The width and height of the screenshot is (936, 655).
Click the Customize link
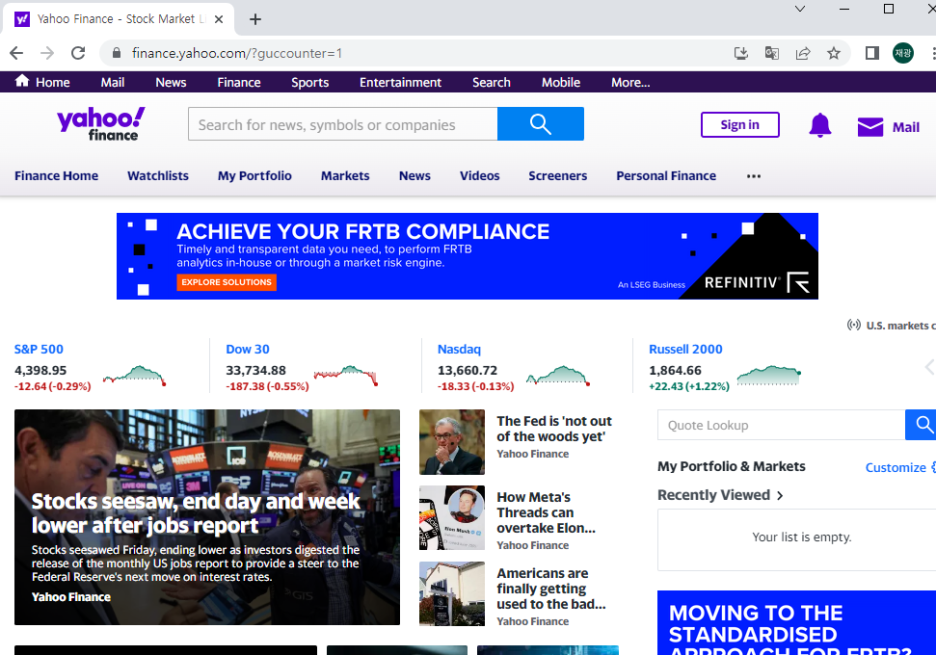[x=895, y=468]
